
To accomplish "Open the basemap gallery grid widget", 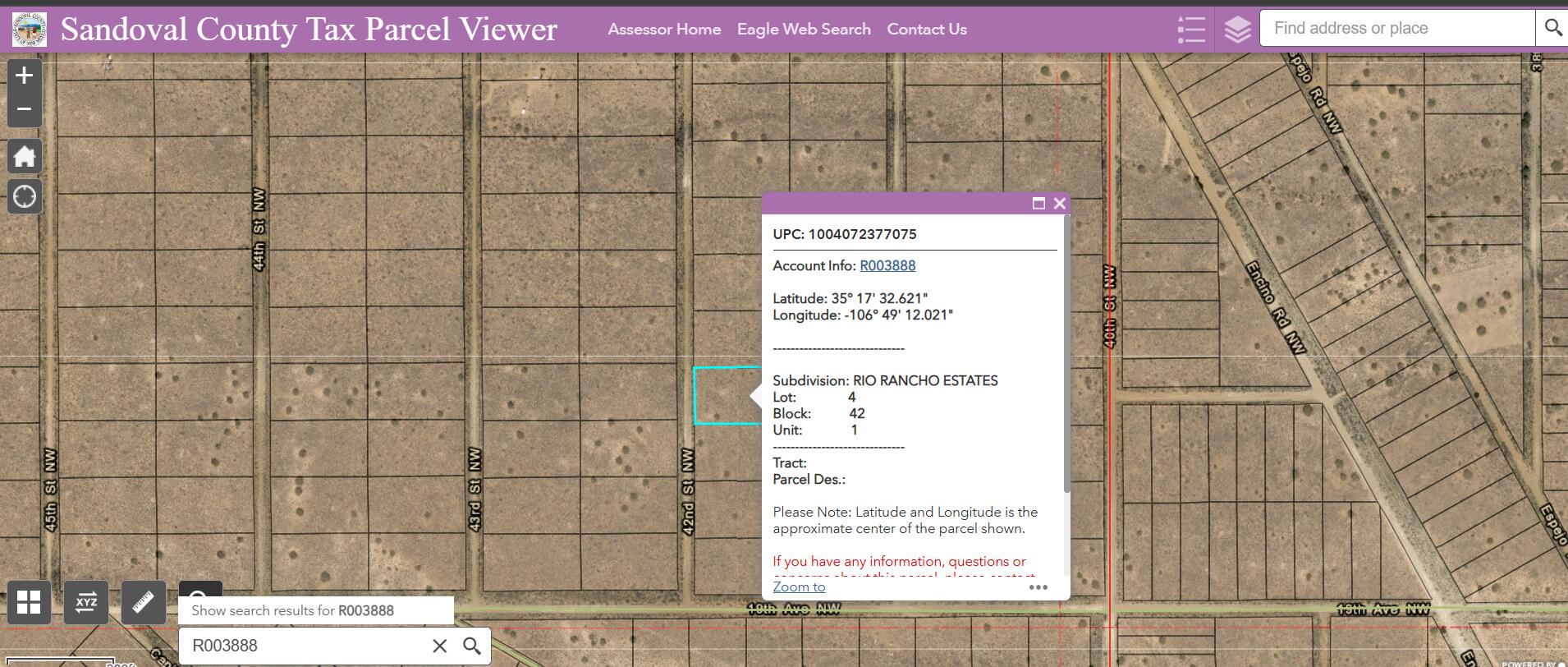I will click(x=29, y=602).
